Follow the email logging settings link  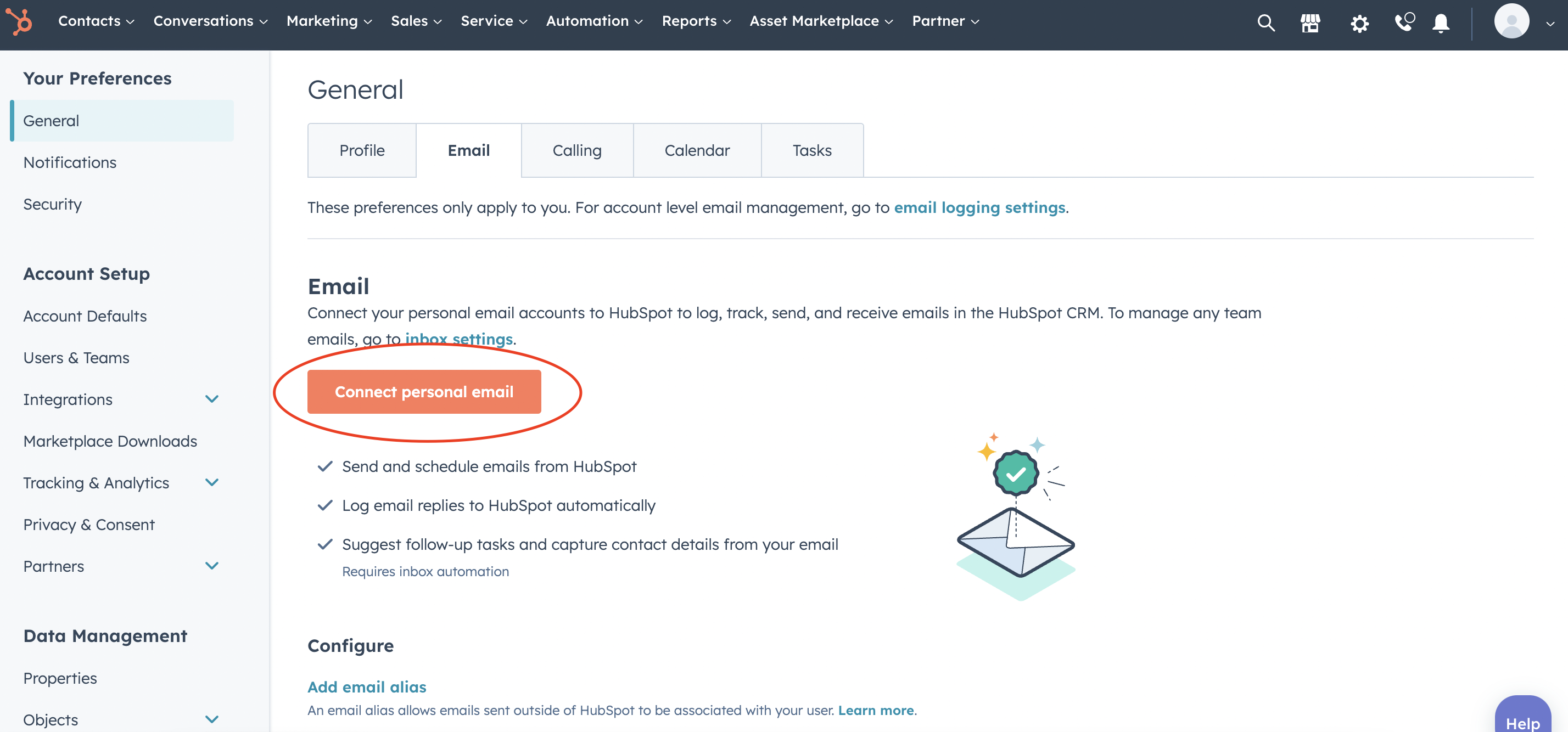979,207
